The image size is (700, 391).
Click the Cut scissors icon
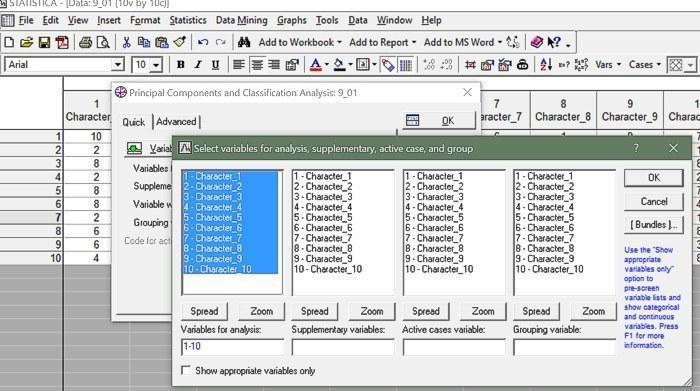point(126,42)
